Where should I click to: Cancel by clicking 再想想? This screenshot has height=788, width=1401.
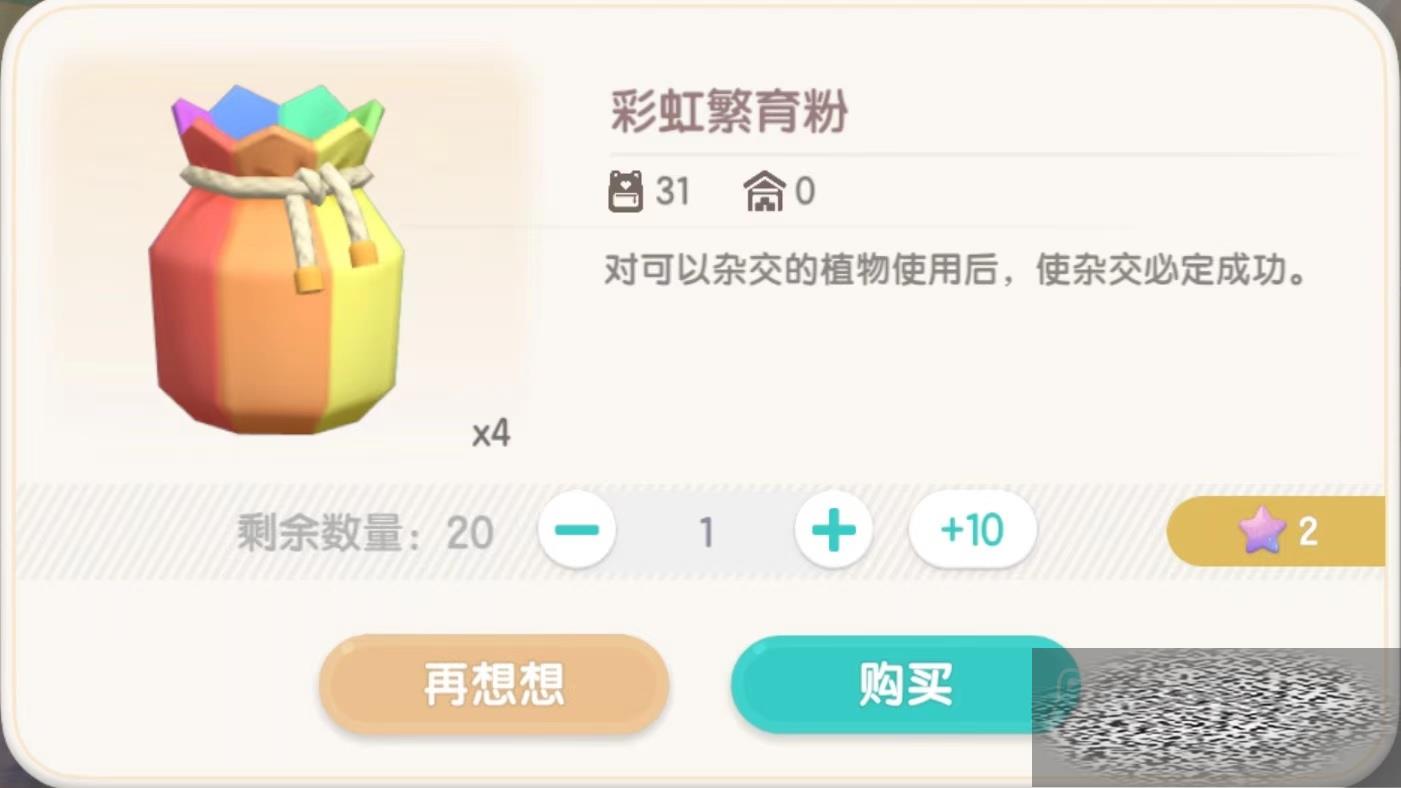point(494,685)
